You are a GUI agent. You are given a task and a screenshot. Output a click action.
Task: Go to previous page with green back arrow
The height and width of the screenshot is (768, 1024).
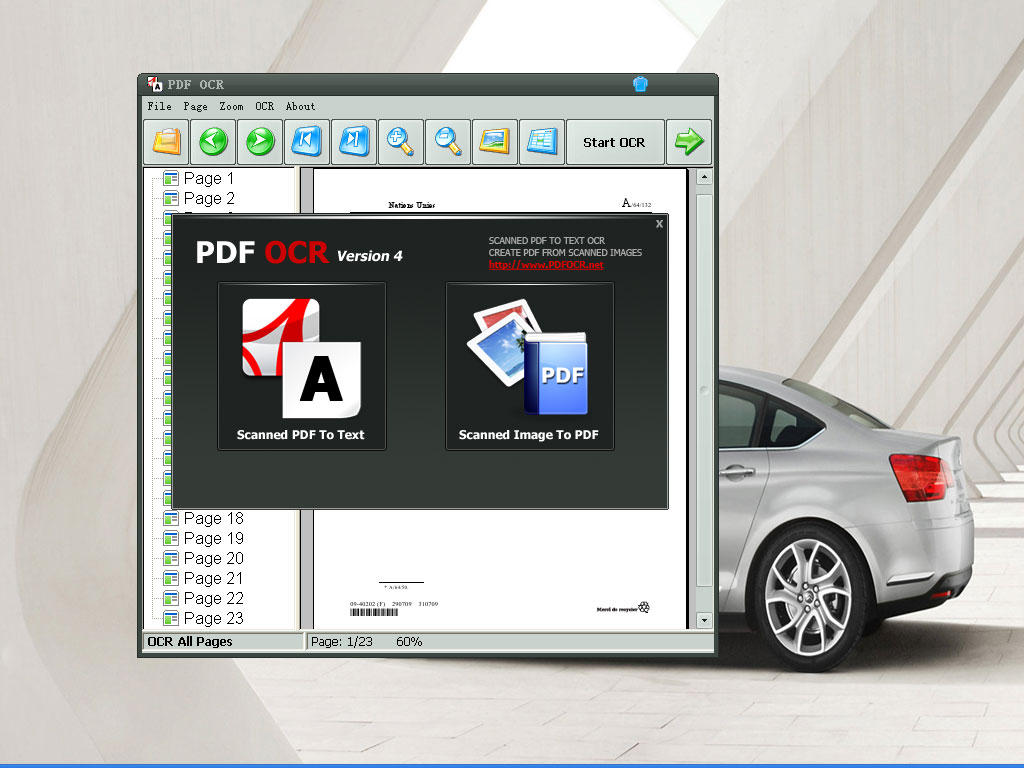213,142
